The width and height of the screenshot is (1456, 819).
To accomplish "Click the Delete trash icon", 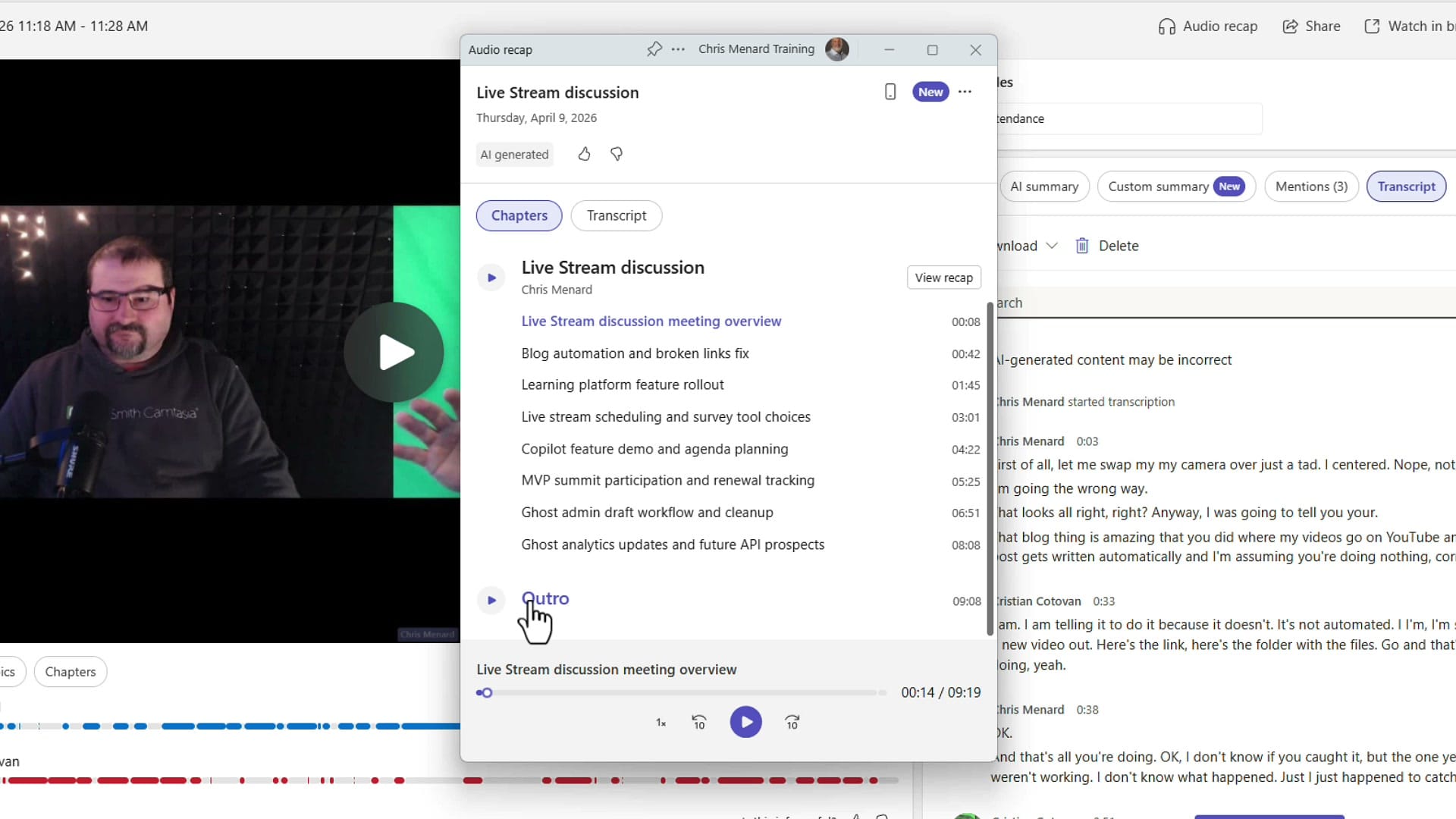I will point(1082,245).
